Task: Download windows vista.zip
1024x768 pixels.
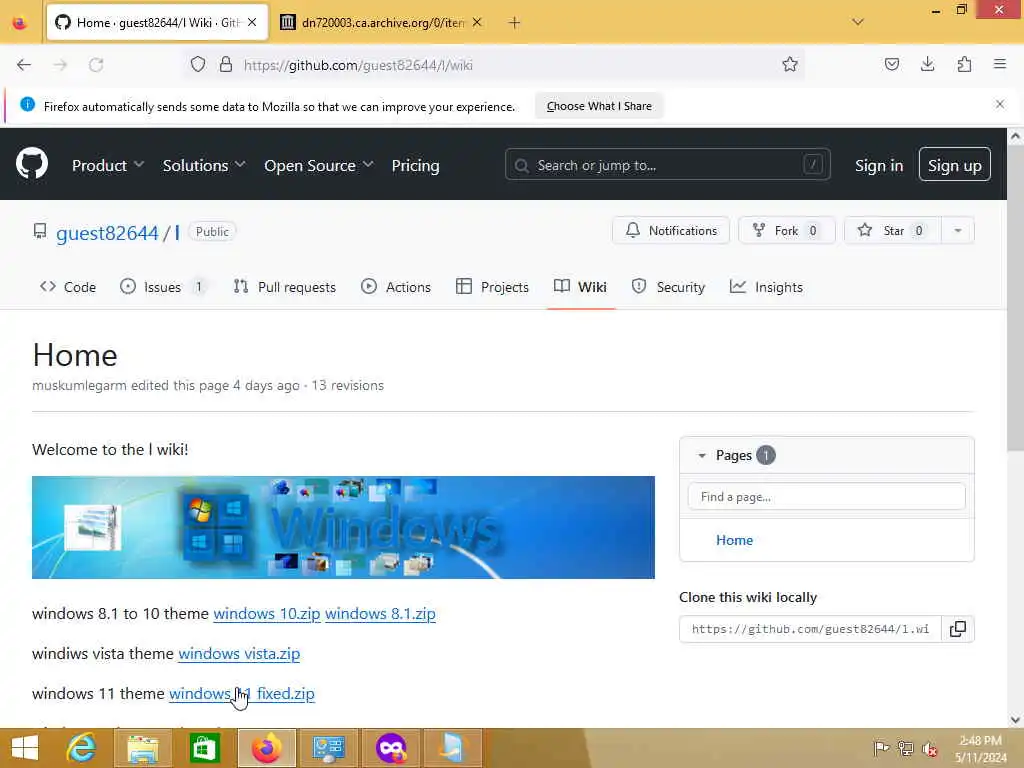Action: (x=239, y=654)
